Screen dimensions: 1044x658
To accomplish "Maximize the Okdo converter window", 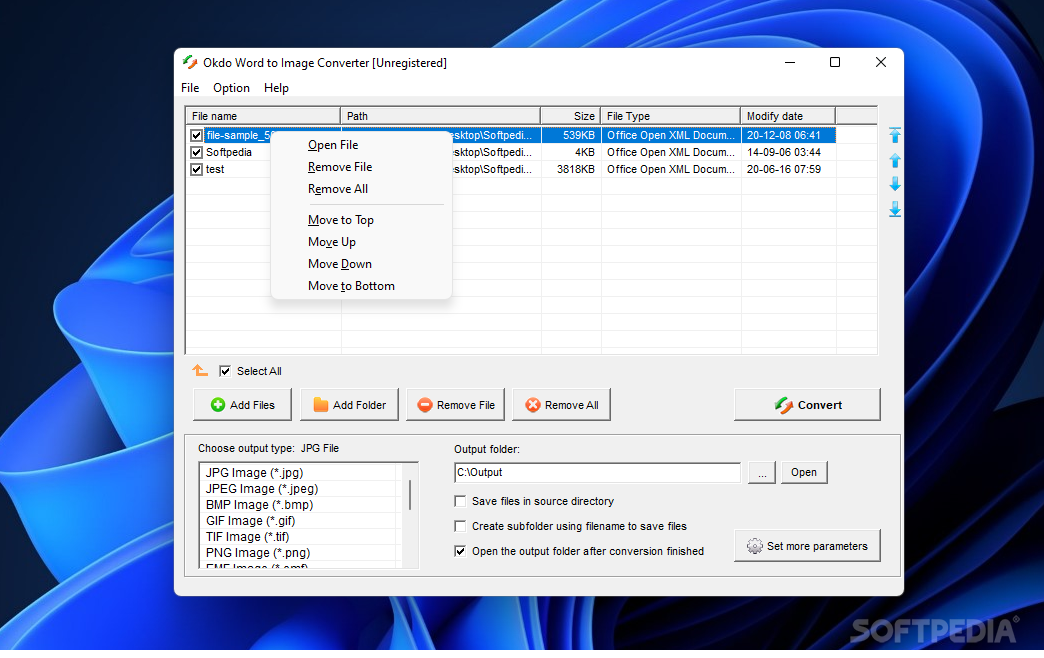I will tap(835, 62).
